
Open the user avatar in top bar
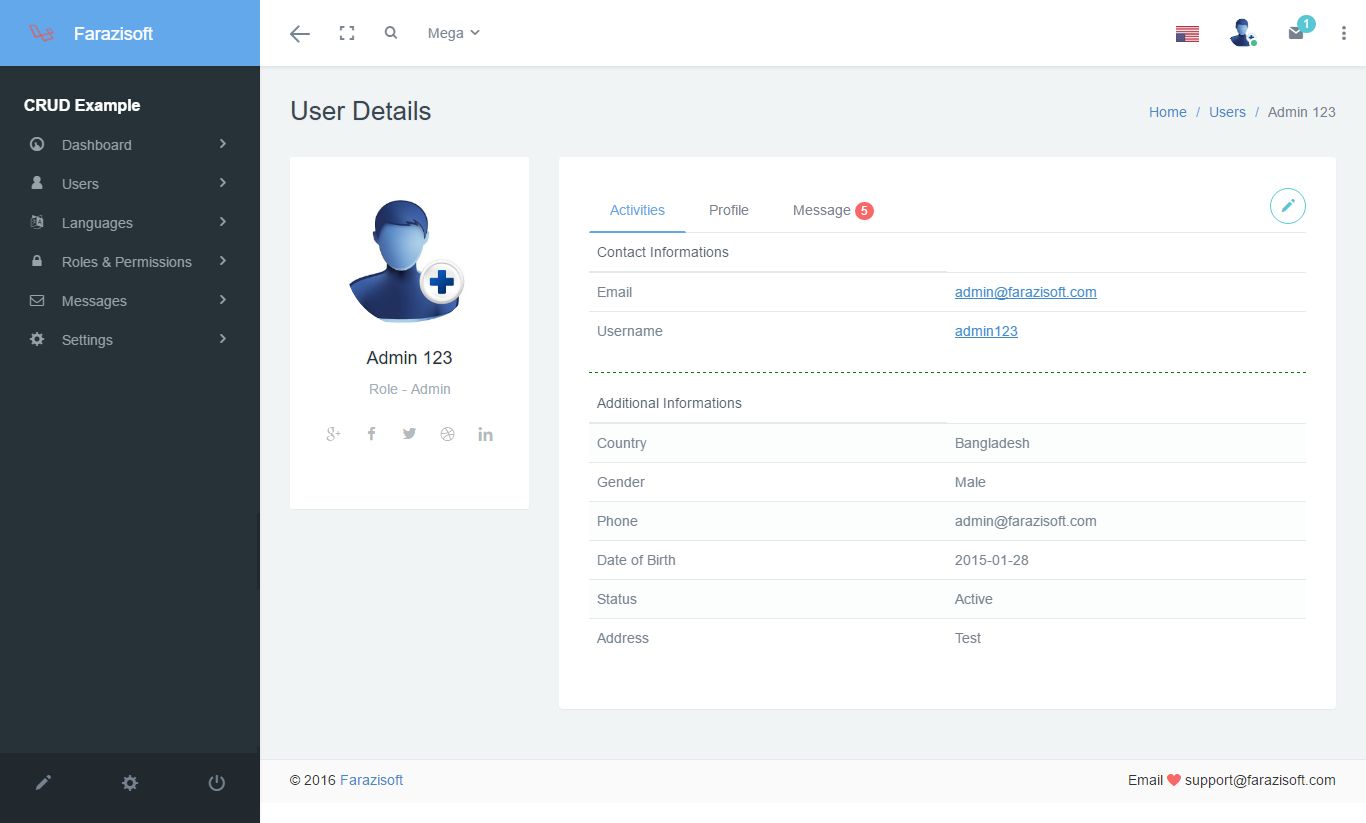click(x=1243, y=33)
